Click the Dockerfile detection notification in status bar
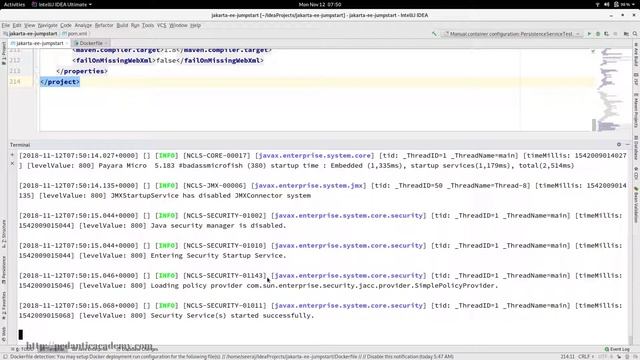This screenshot has width=640, height=360. 231,356
